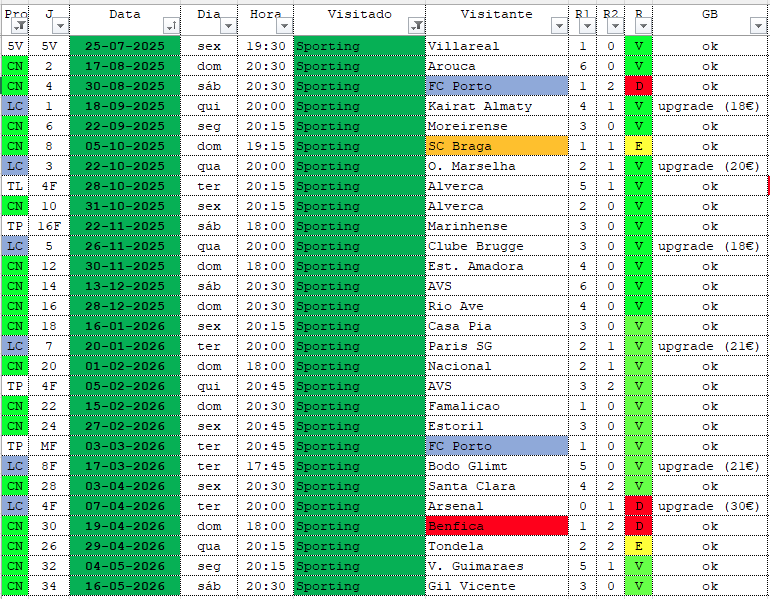This screenshot has width=770, height=599.
Task: Click the upgrade (18€) cell for Kairat Almaty
Action: [710, 106]
